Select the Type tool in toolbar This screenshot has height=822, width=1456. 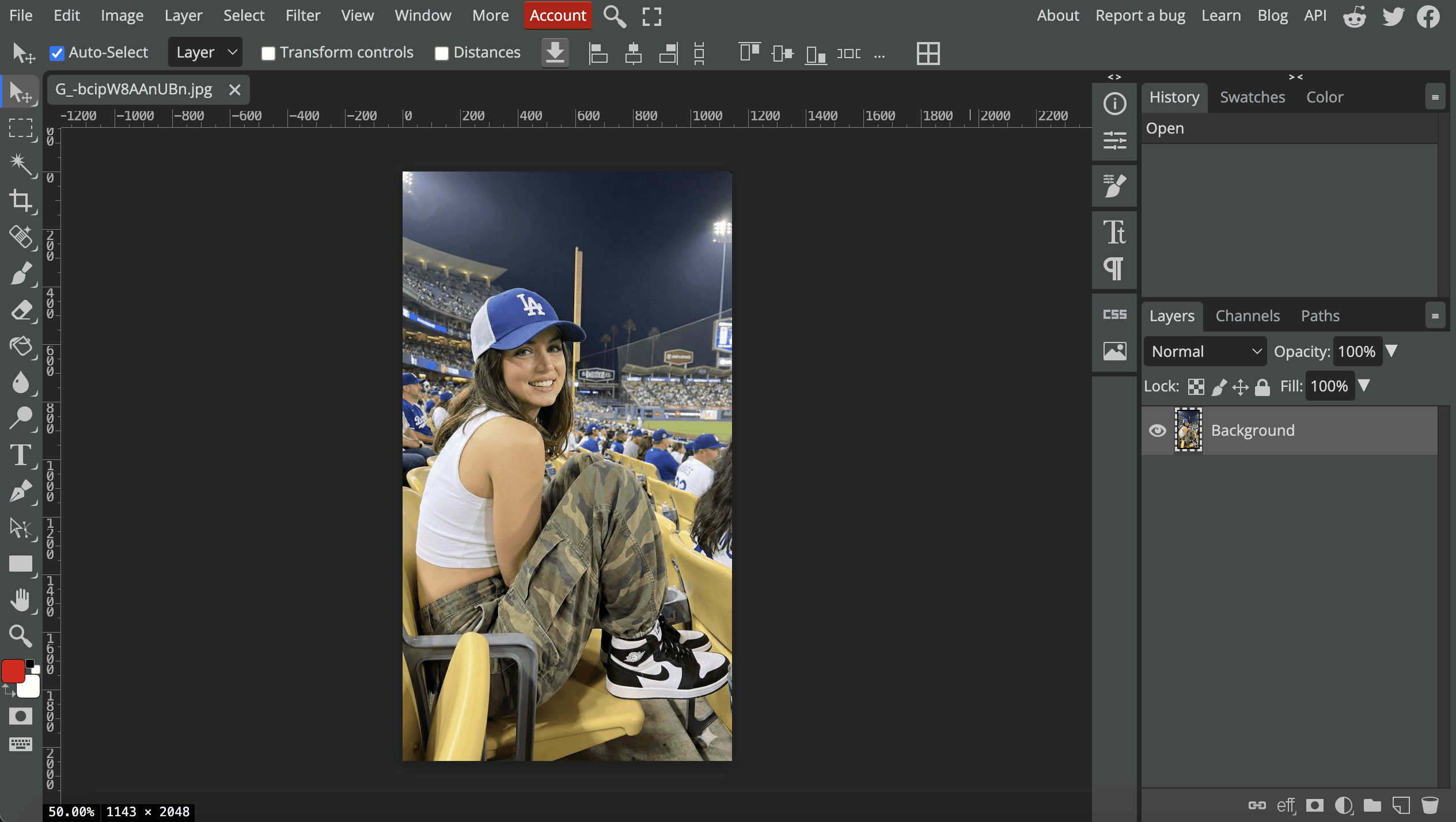pyautogui.click(x=21, y=455)
